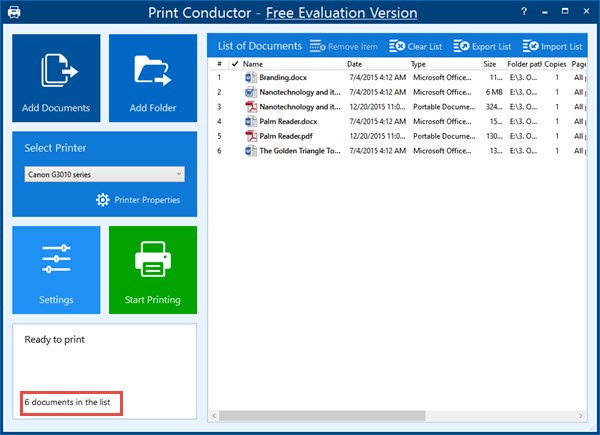Click the printer app icon in title bar
The image size is (600, 435).
pyautogui.click(x=14, y=12)
